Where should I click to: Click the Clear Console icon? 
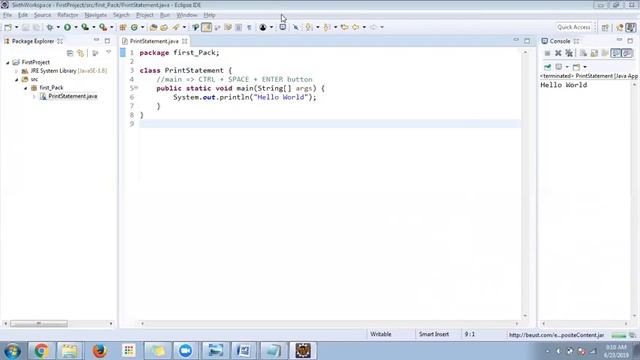point(583,53)
